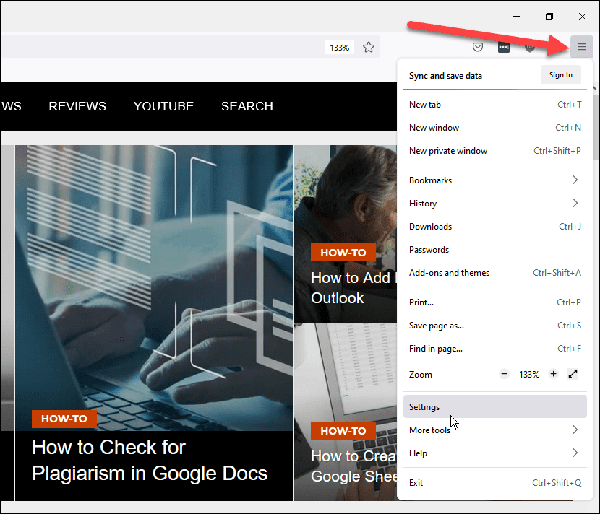The width and height of the screenshot is (600, 514).
Task: Open REVIEWS in site navigation
Action: pos(77,106)
